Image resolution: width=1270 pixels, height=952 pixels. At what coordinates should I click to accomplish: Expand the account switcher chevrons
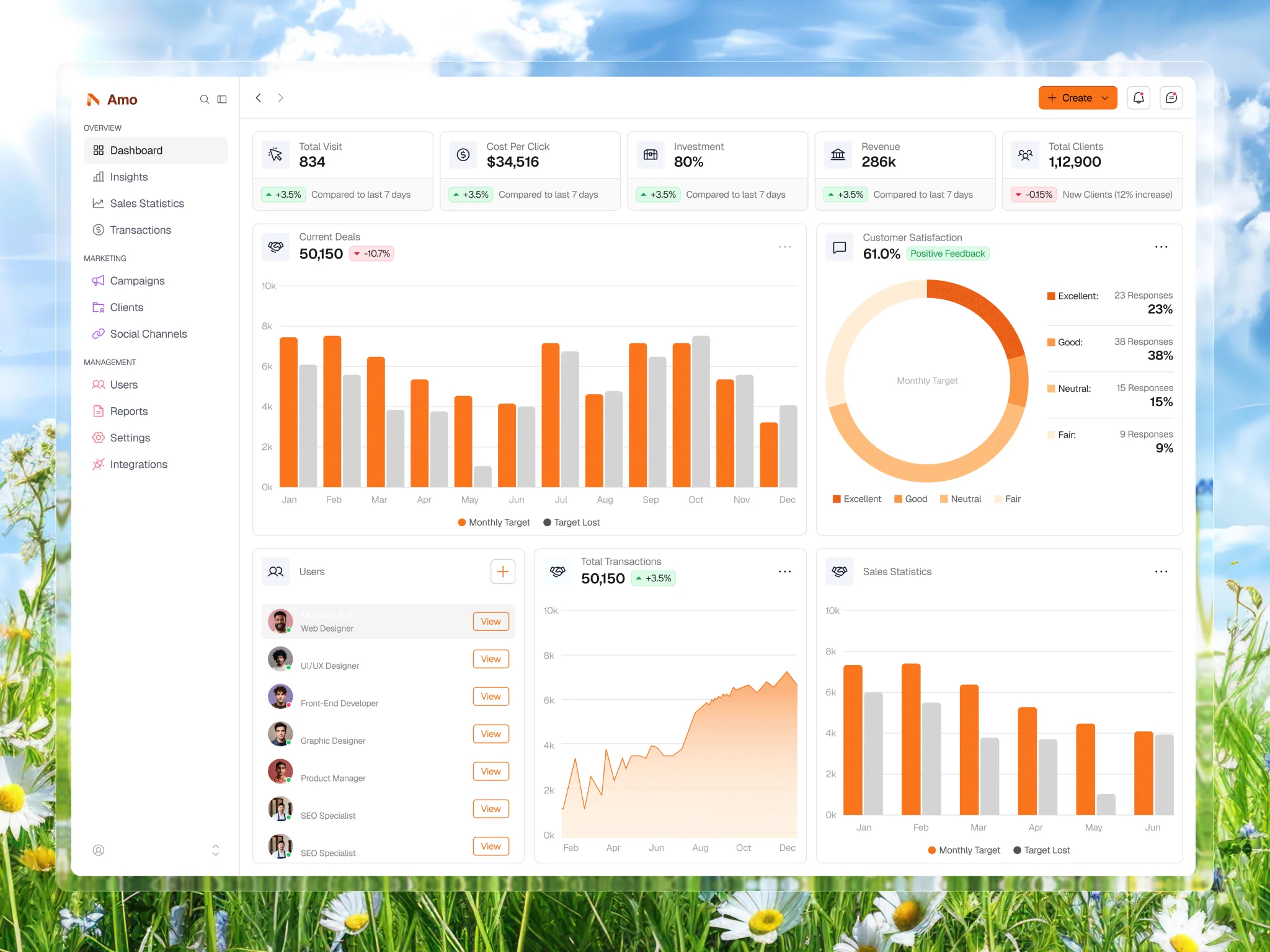click(x=216, y=850)
